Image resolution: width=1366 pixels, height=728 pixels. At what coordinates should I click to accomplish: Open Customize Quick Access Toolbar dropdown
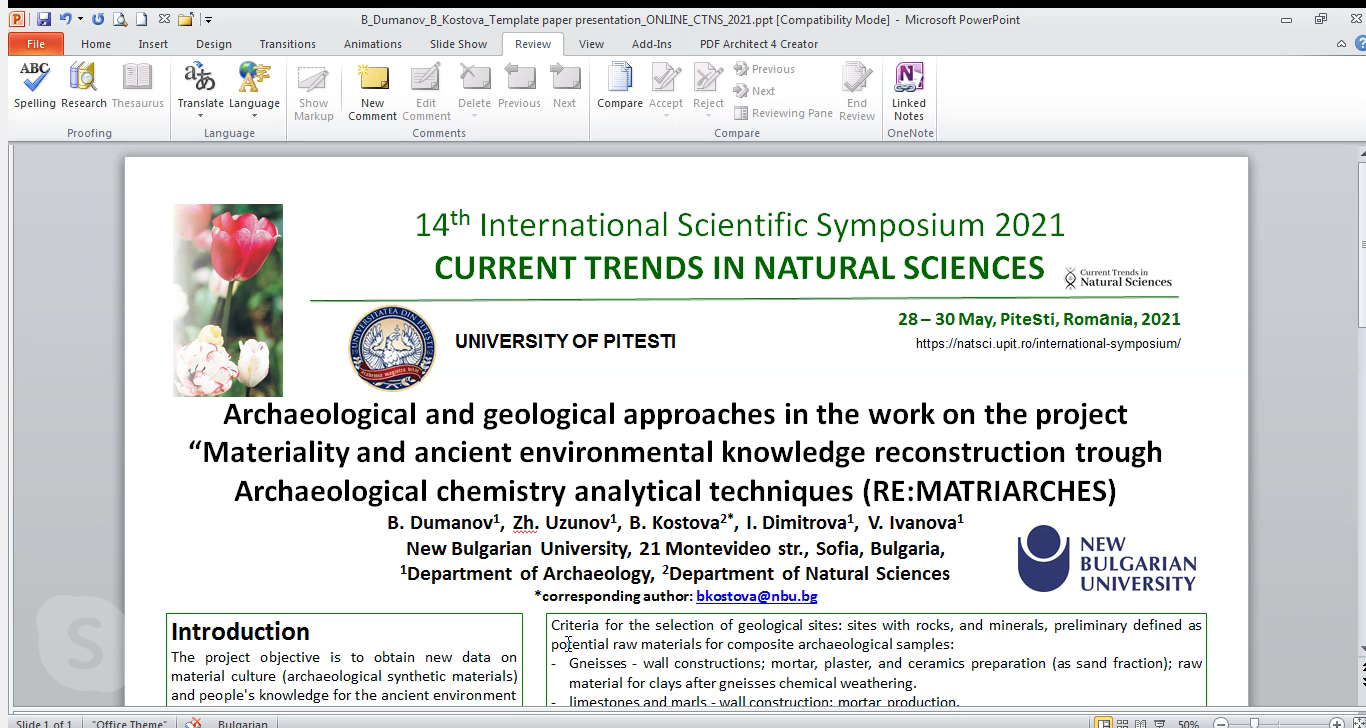208,19
